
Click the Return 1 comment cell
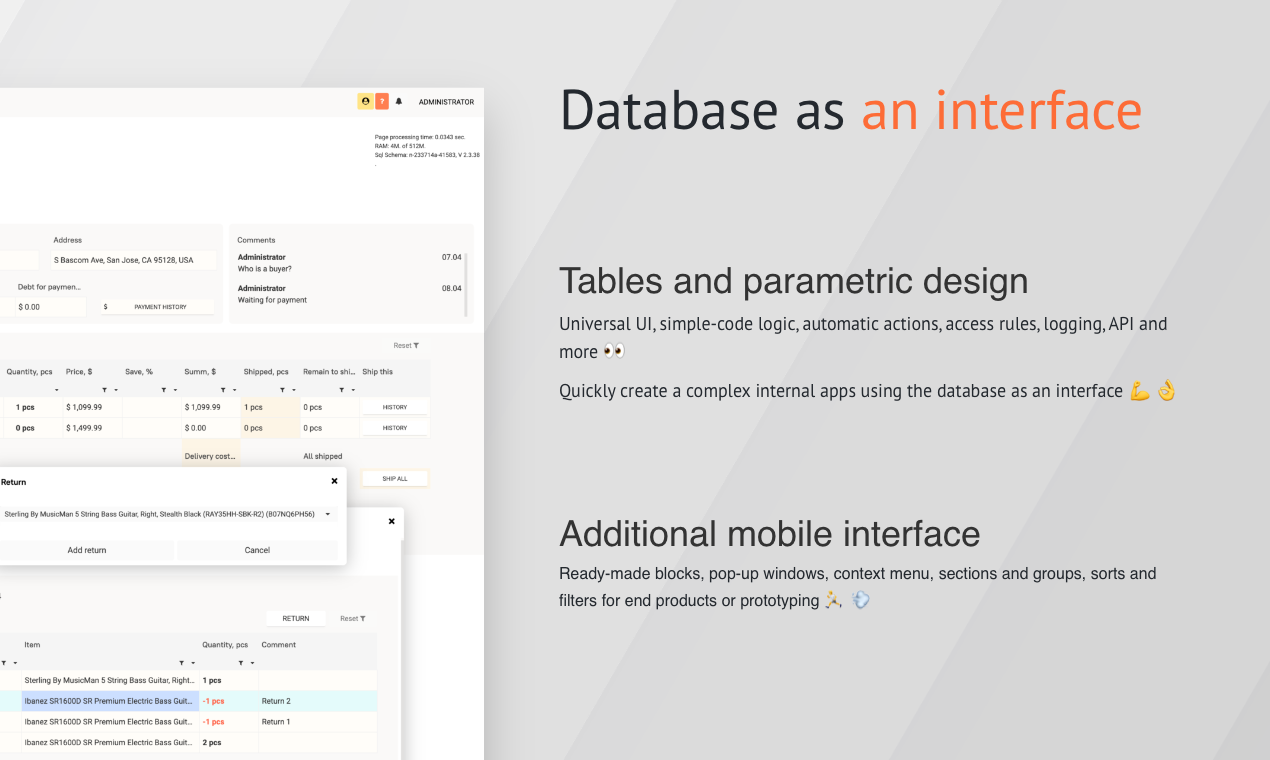click(318, 721)
